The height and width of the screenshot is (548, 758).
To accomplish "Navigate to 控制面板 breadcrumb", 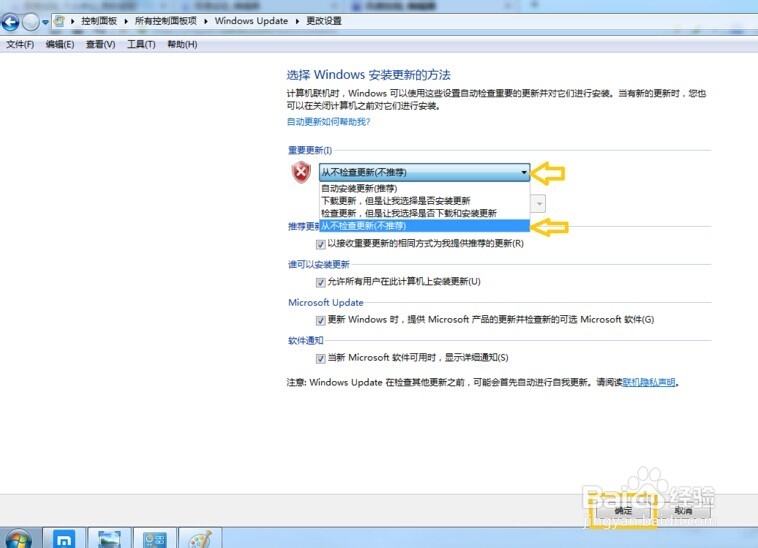I will pos(99,21).
